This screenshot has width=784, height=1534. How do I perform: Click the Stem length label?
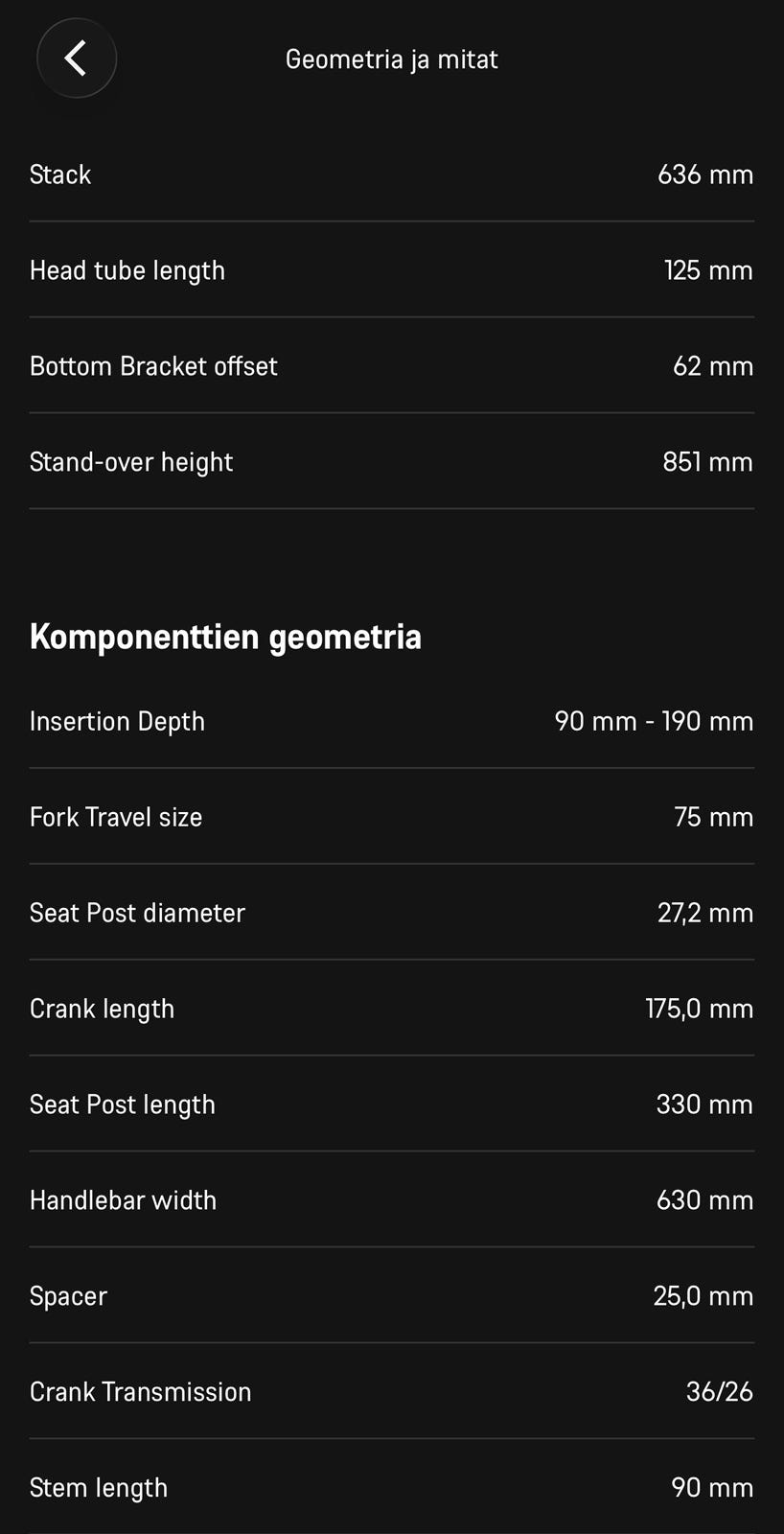click(99, 1488)
